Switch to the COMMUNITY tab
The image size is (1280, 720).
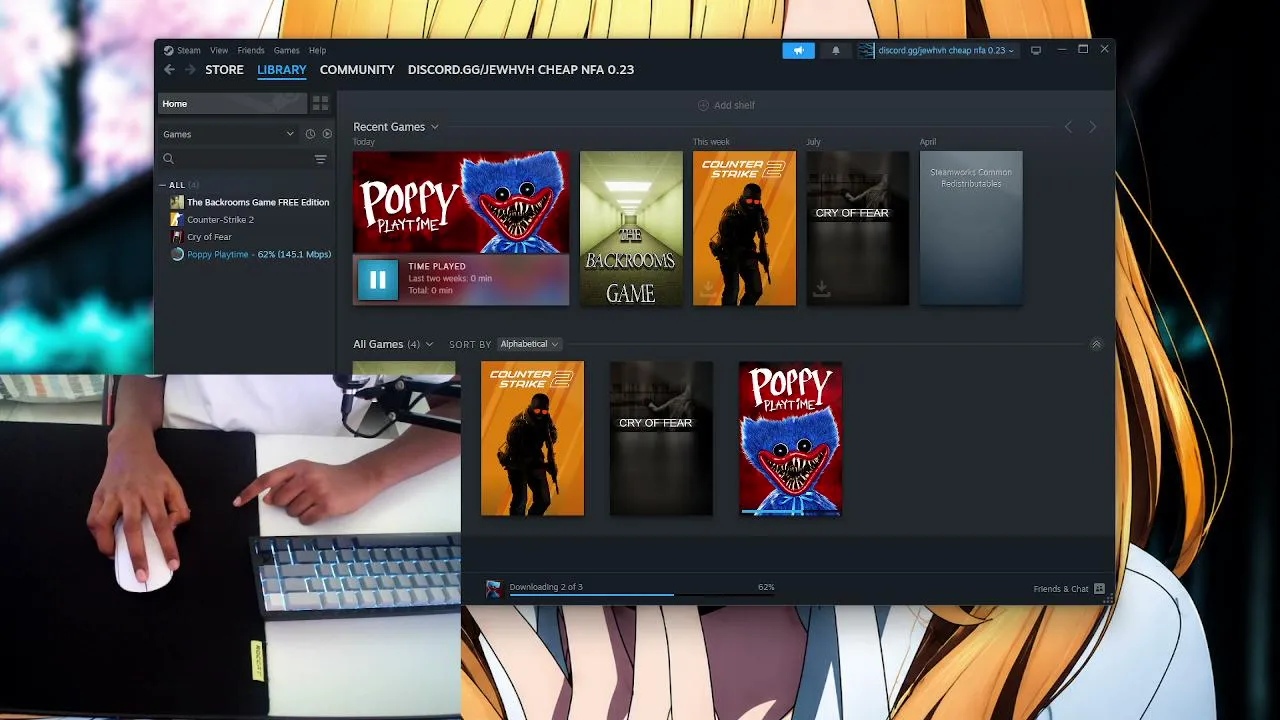pos(357,70)
